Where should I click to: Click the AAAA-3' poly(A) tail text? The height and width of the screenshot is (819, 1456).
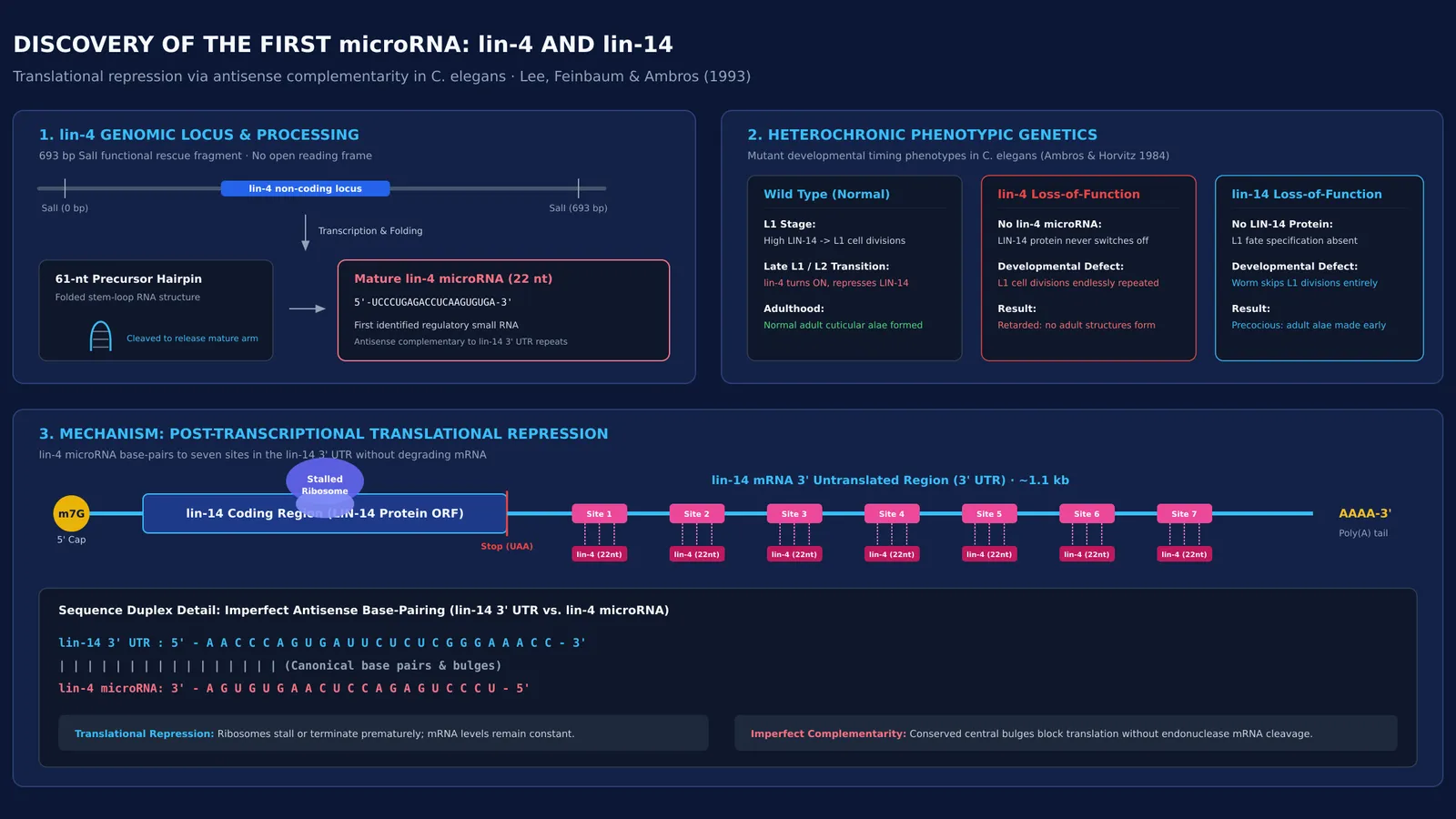click(1365, 513)
